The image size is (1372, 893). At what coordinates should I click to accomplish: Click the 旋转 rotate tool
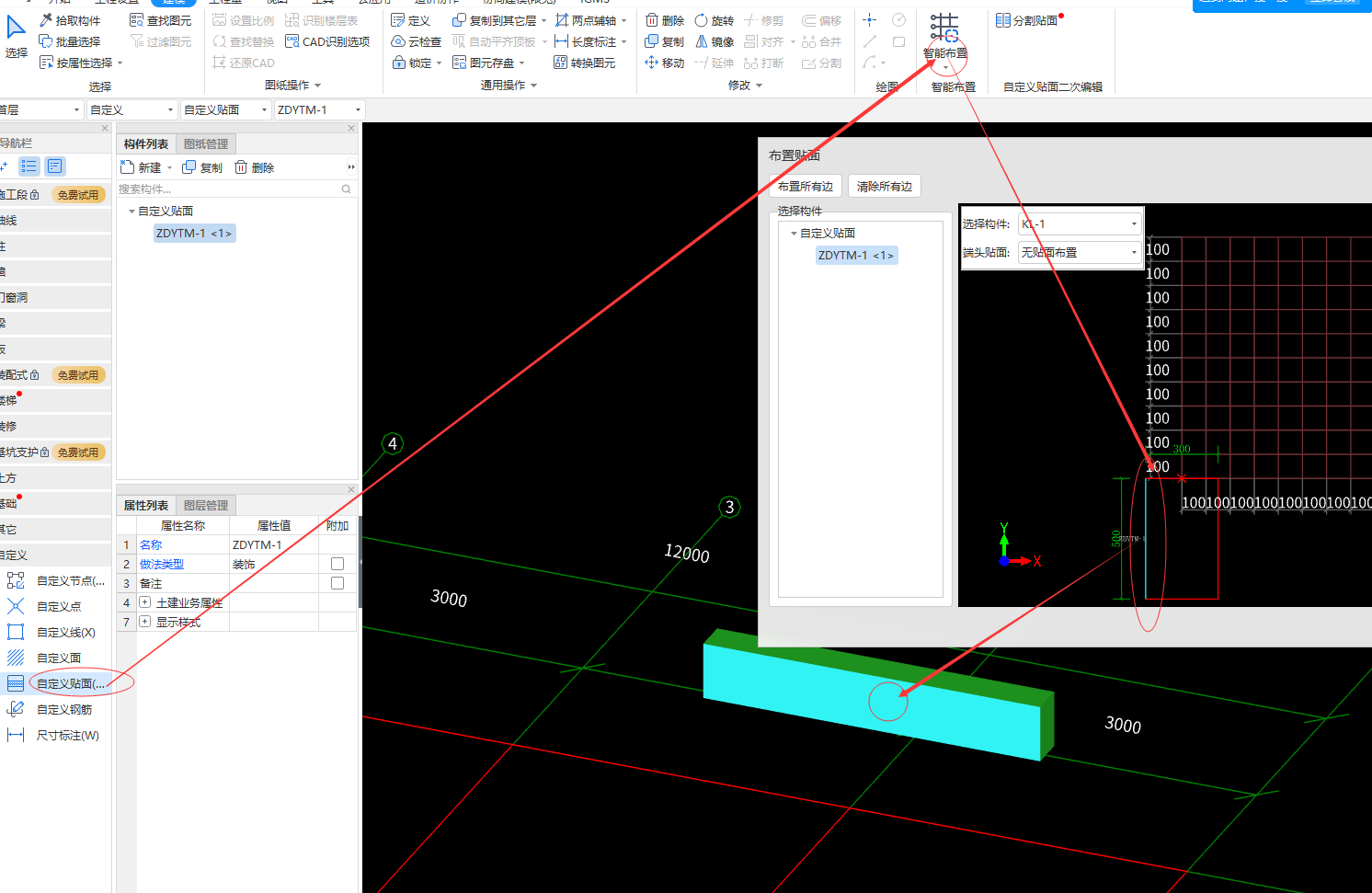point(715,20)
